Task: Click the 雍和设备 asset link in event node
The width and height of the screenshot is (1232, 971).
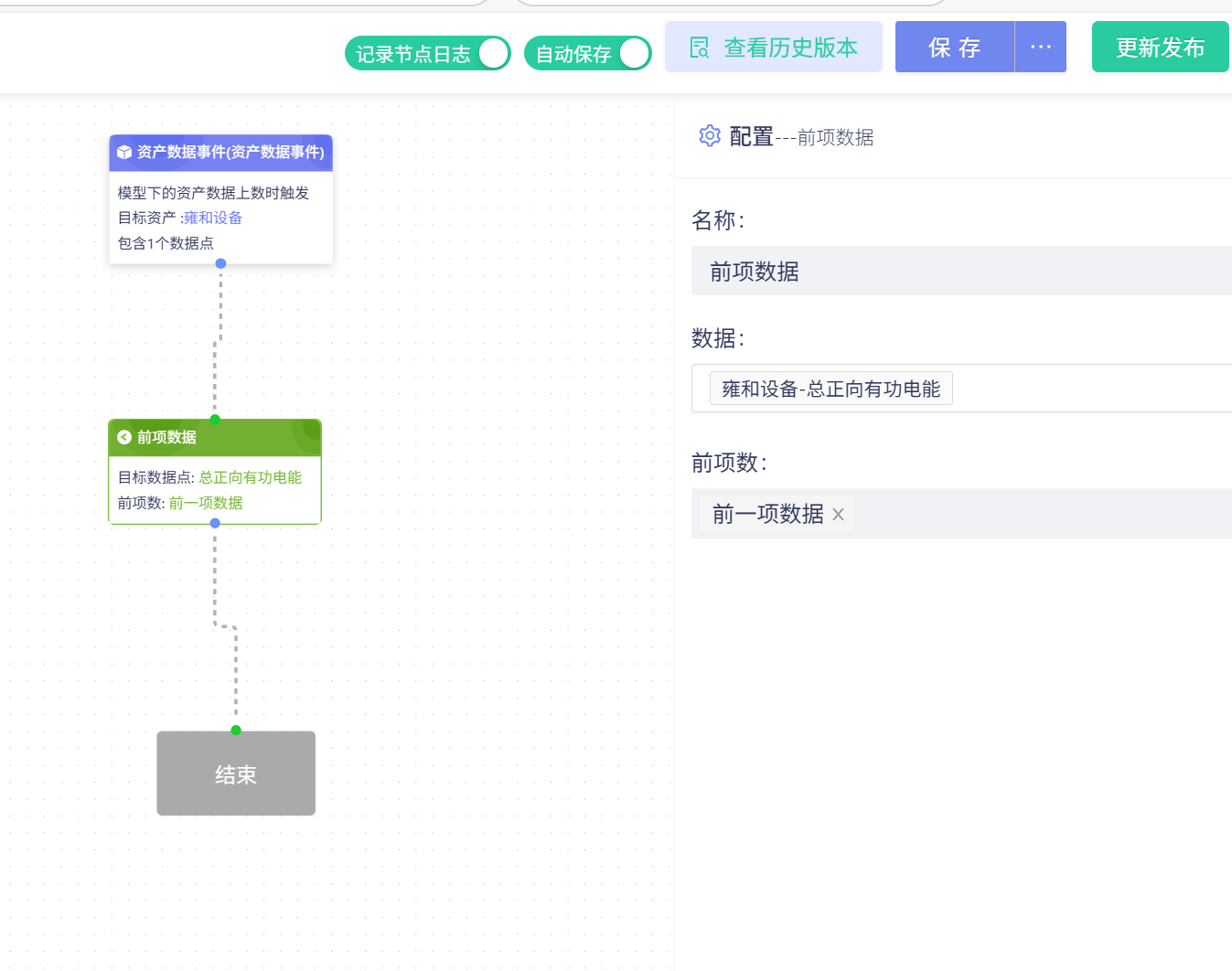Action: (213, 218)
